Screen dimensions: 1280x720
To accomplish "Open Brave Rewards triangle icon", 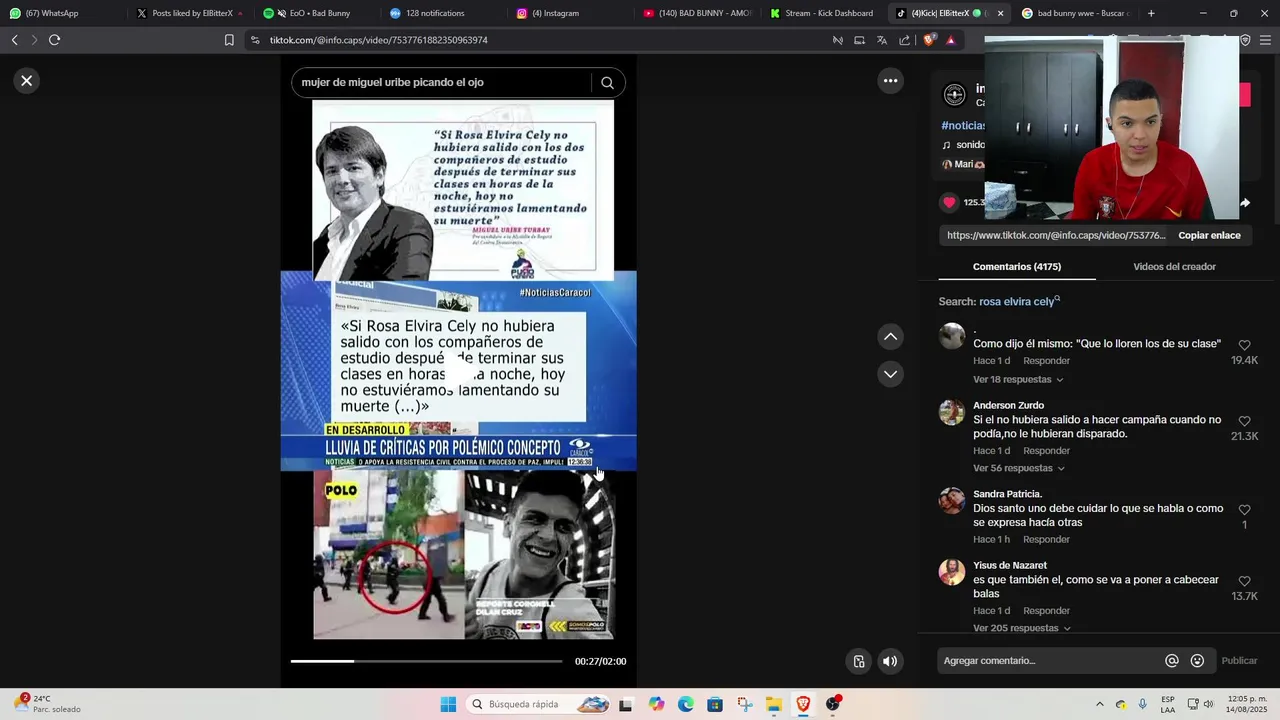I will pyautogui.click(x=951, y=40).
